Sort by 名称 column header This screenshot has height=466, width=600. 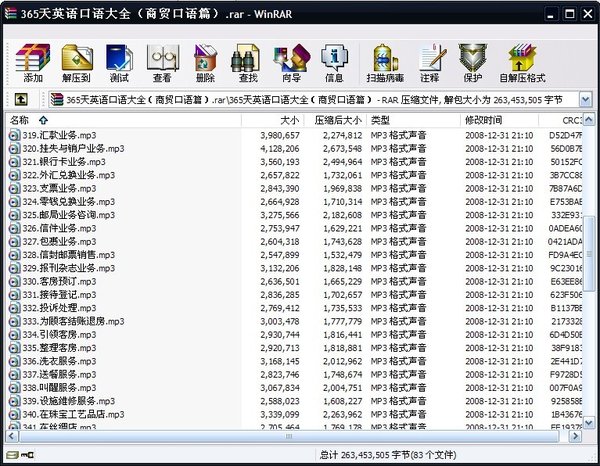(124, 121)
